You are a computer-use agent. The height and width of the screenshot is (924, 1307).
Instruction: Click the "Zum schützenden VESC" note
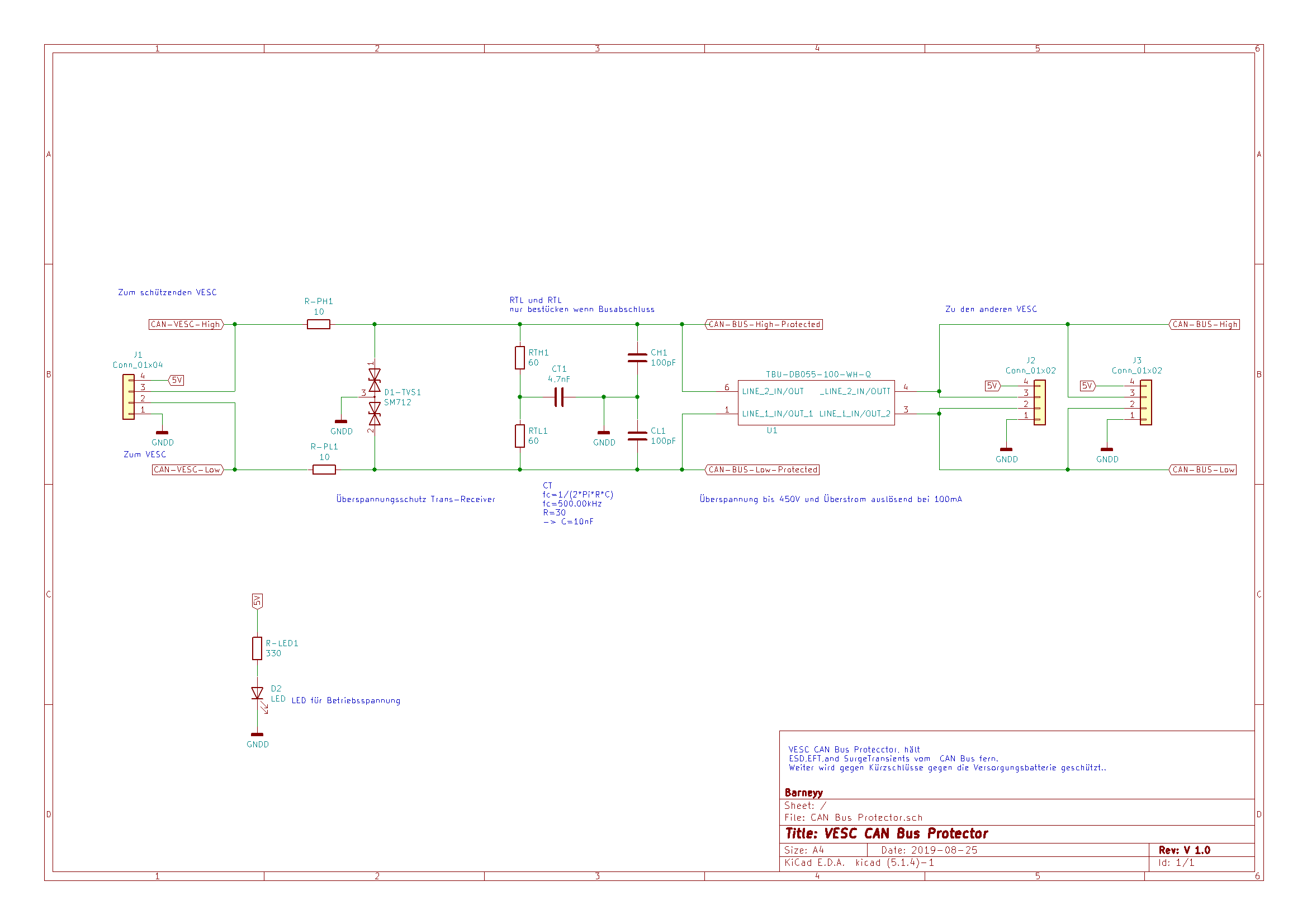click(167, 293)
